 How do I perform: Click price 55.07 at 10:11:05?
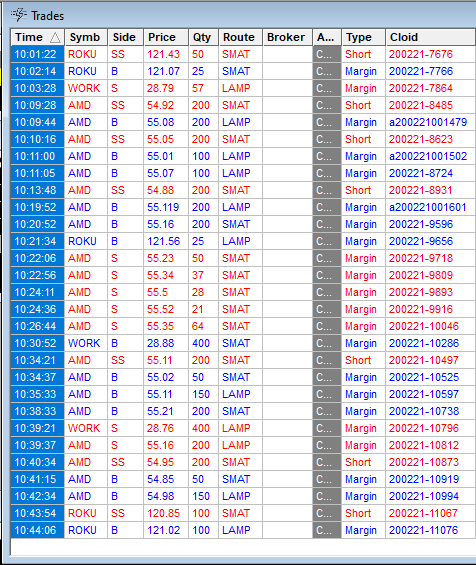click(x=160, y=173)
